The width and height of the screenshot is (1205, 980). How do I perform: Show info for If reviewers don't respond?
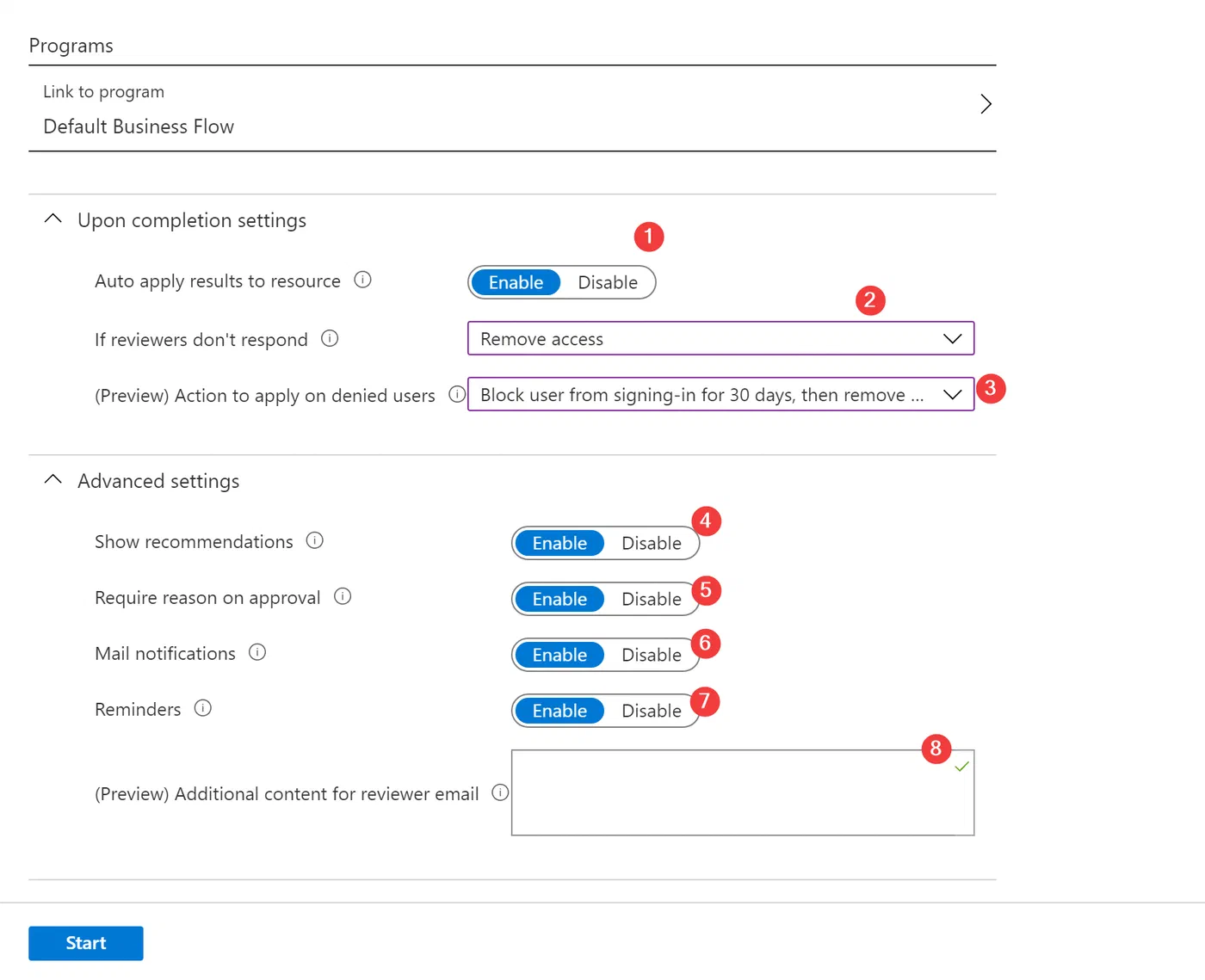[330, 338]
